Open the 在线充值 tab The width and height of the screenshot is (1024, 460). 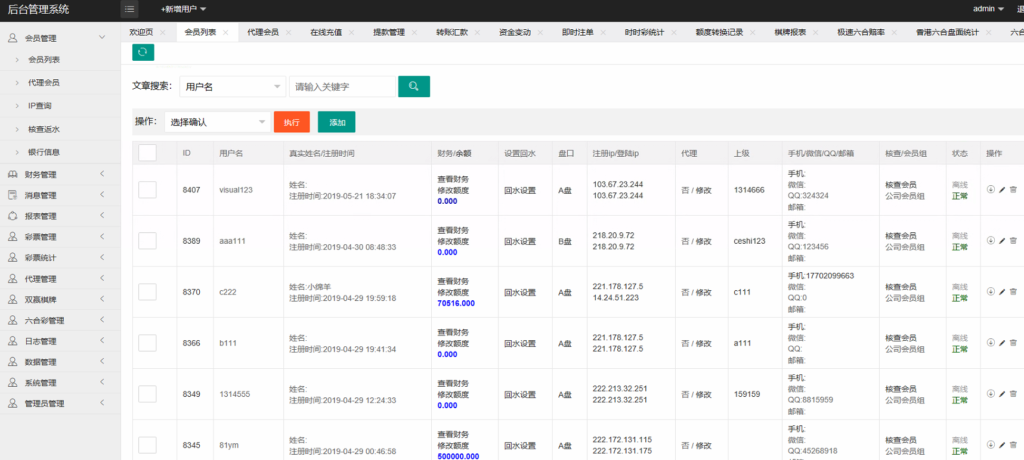[325, 32]
